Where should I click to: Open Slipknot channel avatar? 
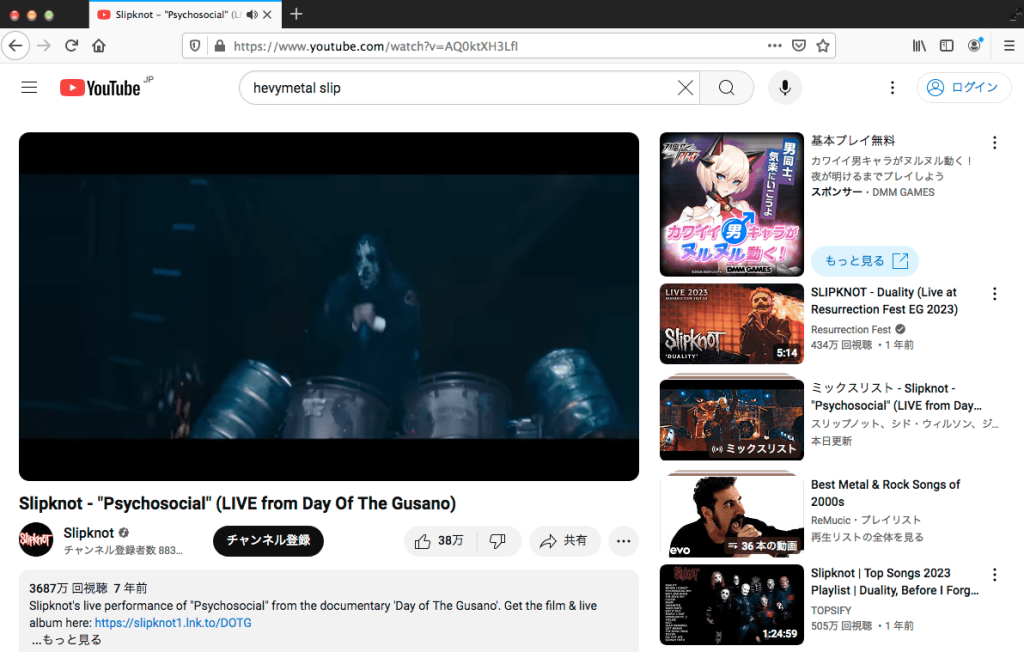36,540
